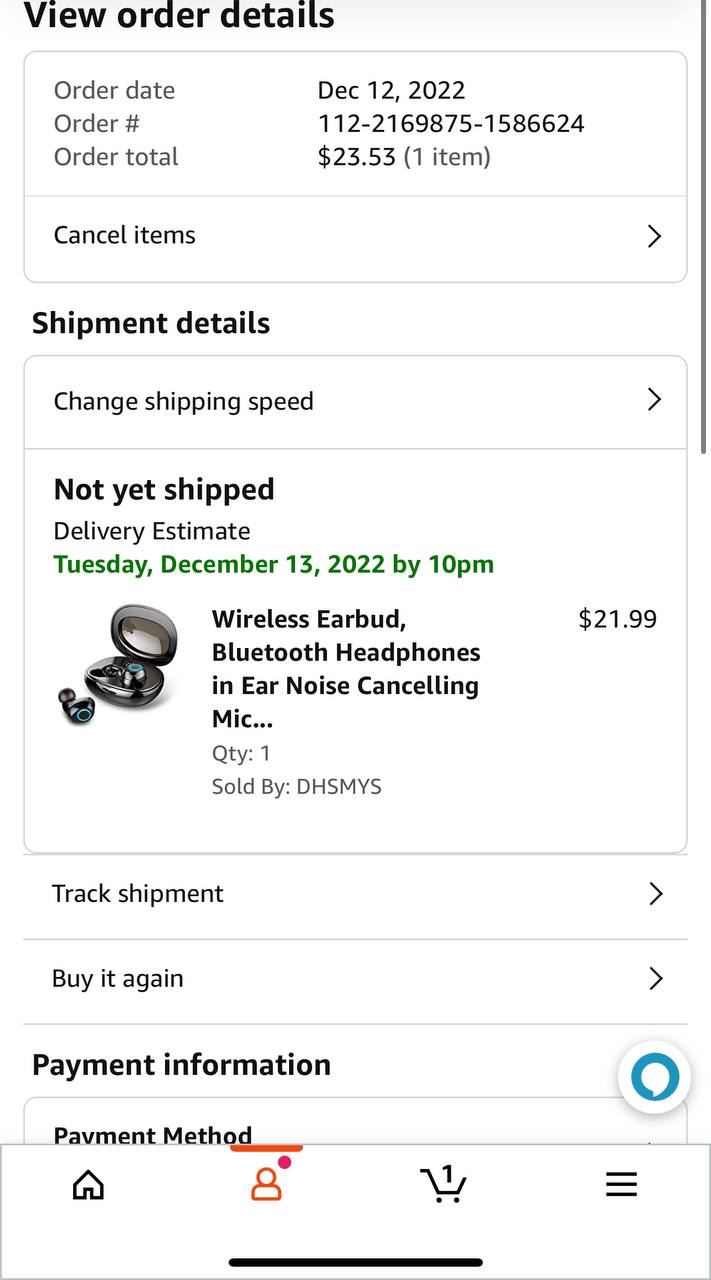The width and height of the screenshot is (711, 1280).
Task: Open Track shipment
Action: (138, 894)
